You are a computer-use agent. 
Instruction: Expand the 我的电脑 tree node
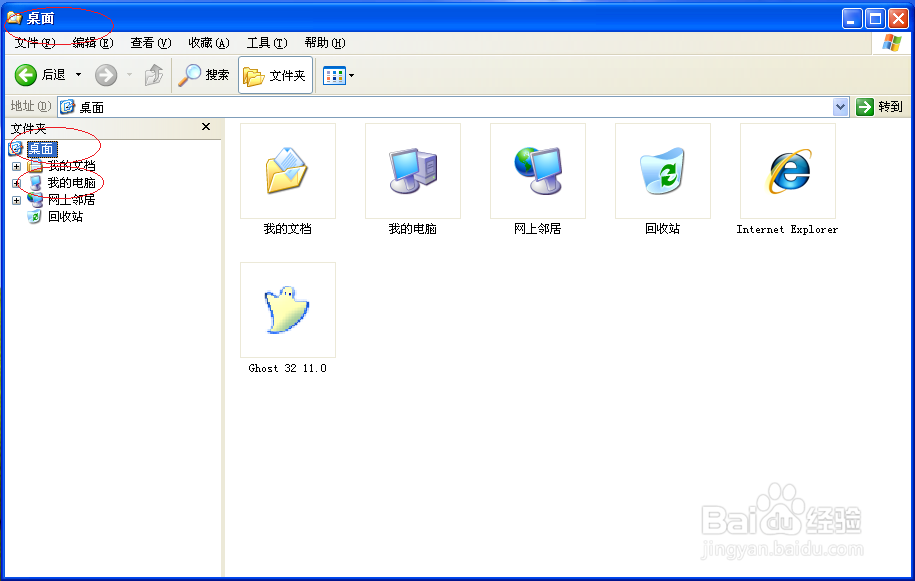(x=16, y=183)
